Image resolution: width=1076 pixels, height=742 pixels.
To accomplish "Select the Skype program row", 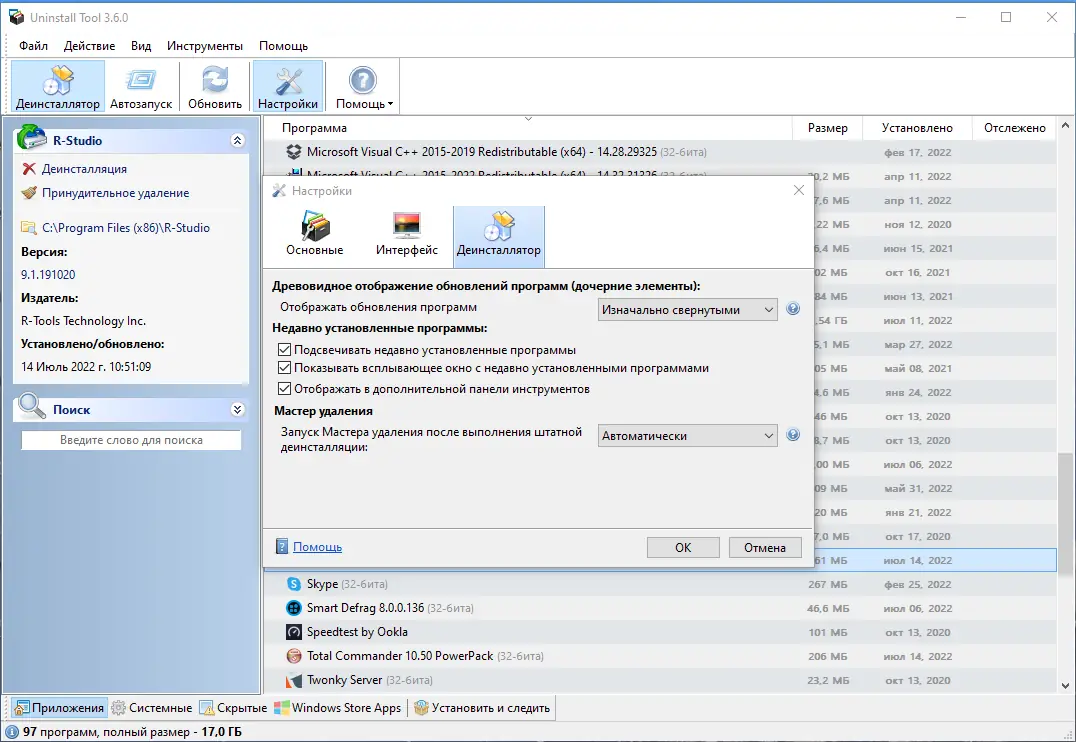I will tap(660, 584).
